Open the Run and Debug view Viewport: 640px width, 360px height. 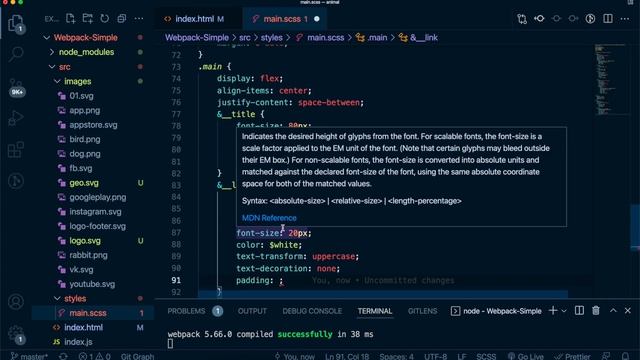point(16,118)
